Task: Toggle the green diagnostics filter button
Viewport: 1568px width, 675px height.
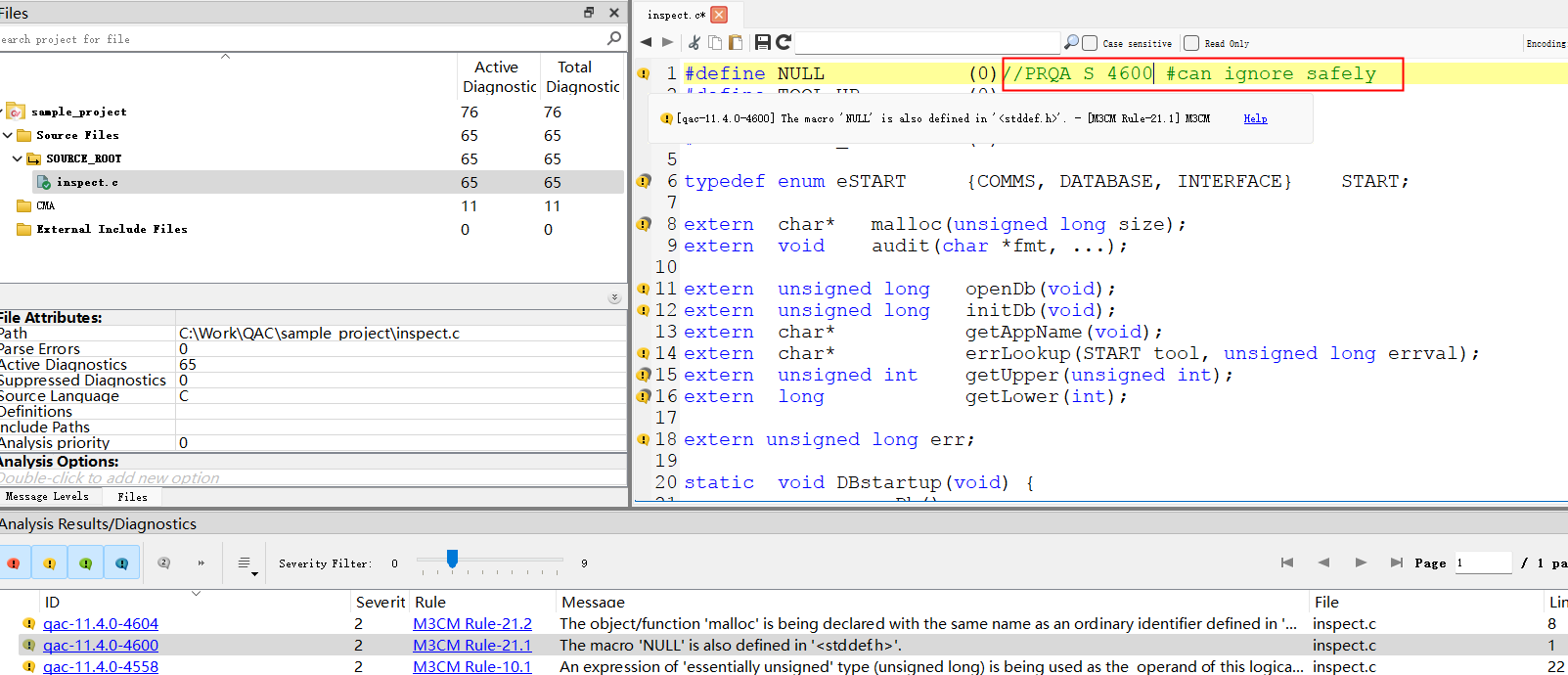Action: pos(86,563)
